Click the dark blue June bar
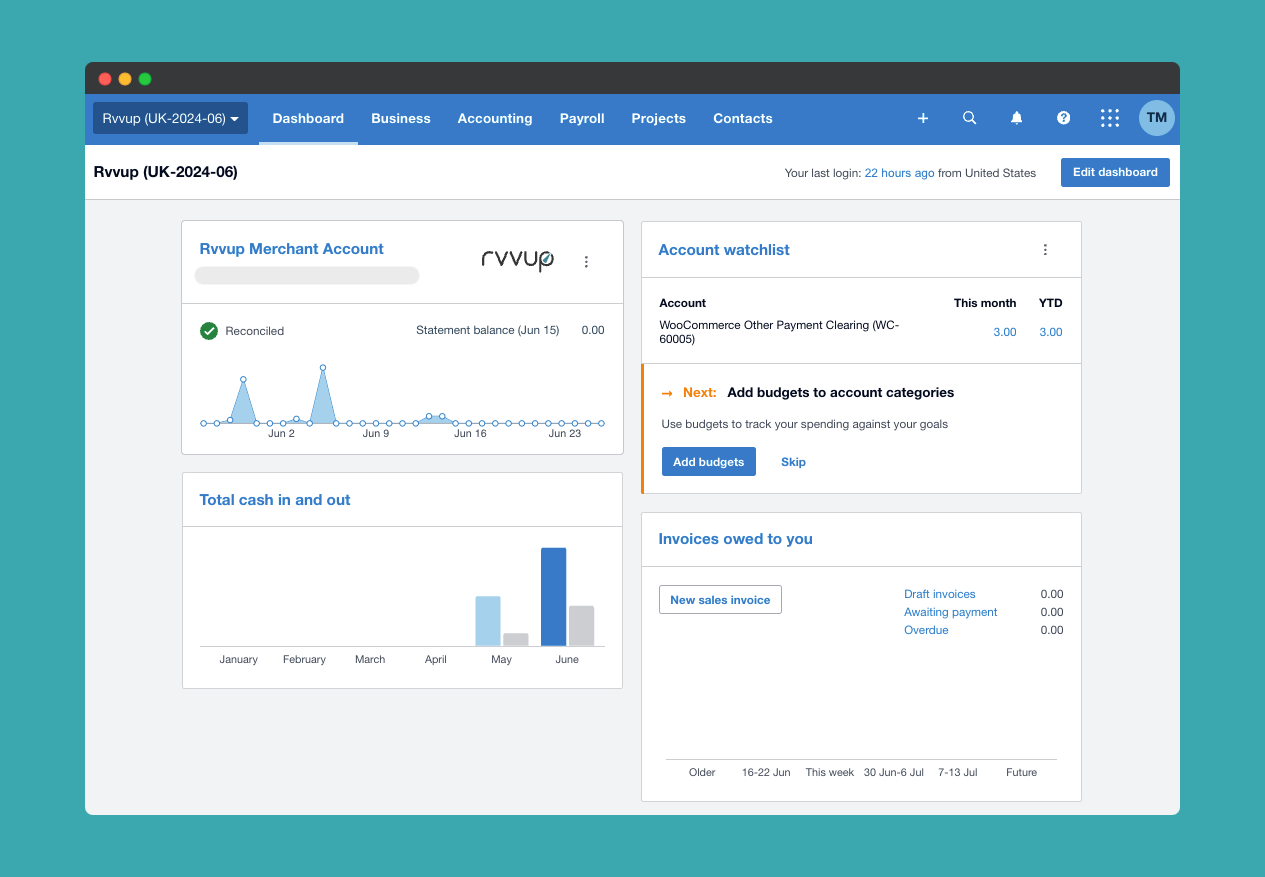The height and width of the screenshot is (877, 1265). 553,596
